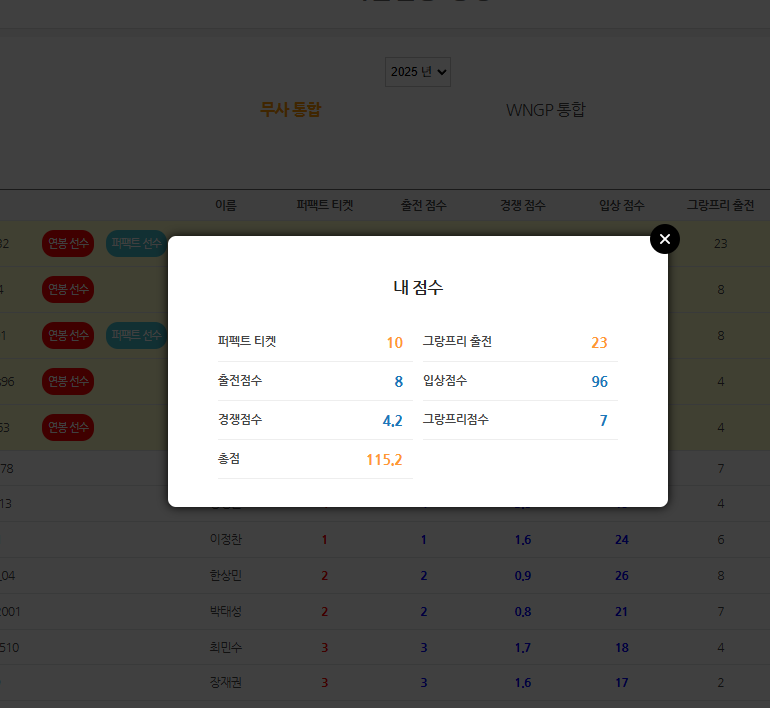Switch to the 무사 통합 tab
This screenshot has width=770, height=708.
click(291, 109)
